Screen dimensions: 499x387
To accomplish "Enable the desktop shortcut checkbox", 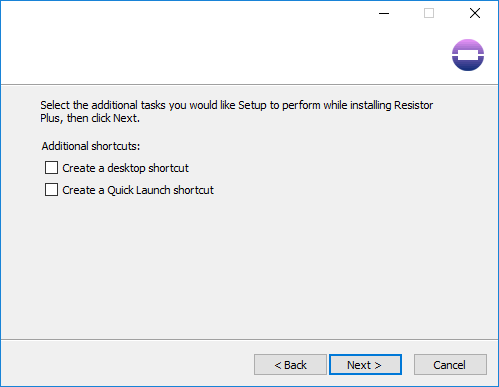I will (51, 168).
